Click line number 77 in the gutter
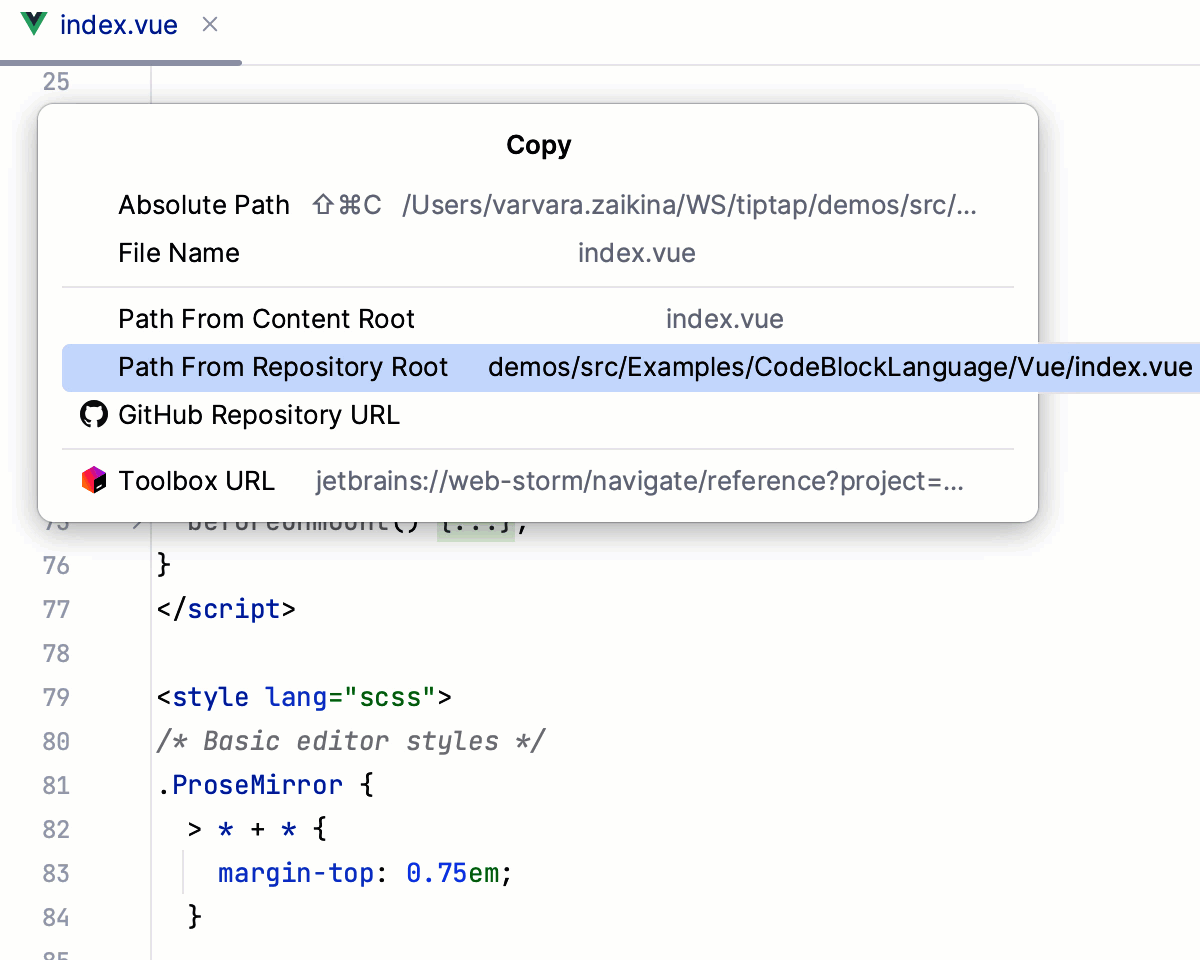1200x960 pixels. click(56, 609)
